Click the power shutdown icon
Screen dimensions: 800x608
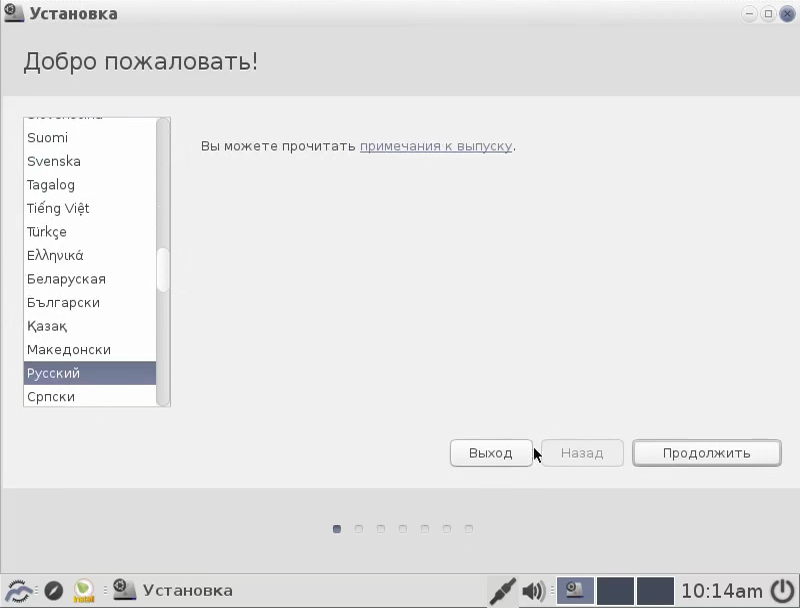(x=783, y=591)
